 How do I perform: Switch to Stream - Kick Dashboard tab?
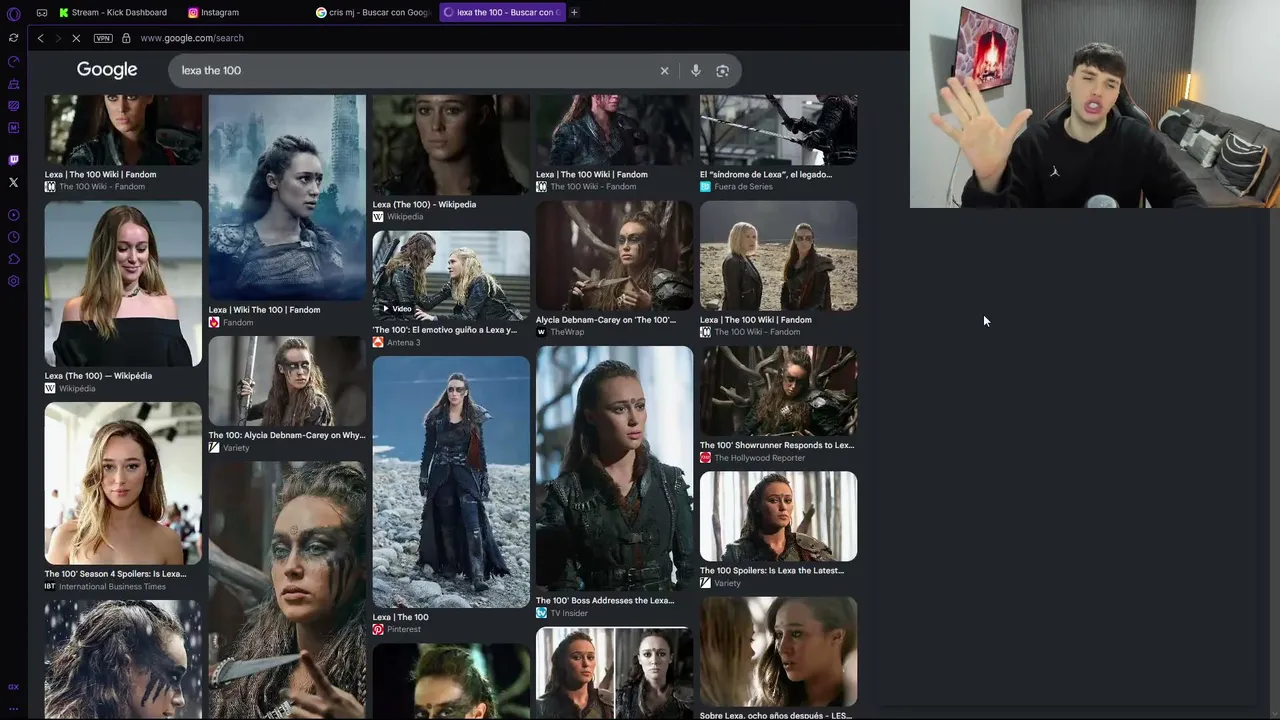(113, 12)
